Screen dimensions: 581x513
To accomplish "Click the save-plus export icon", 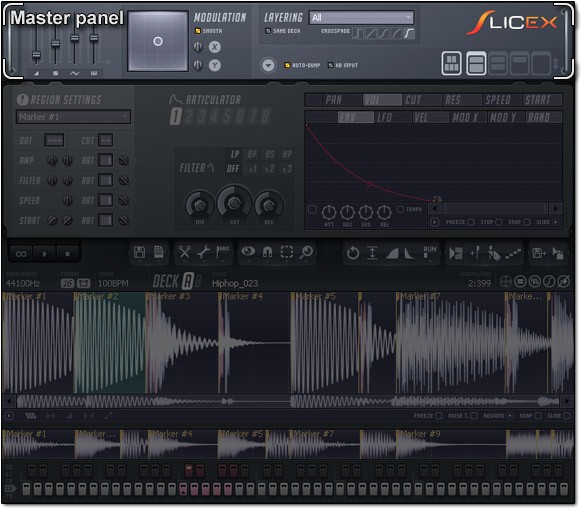I will click(538, 253).
